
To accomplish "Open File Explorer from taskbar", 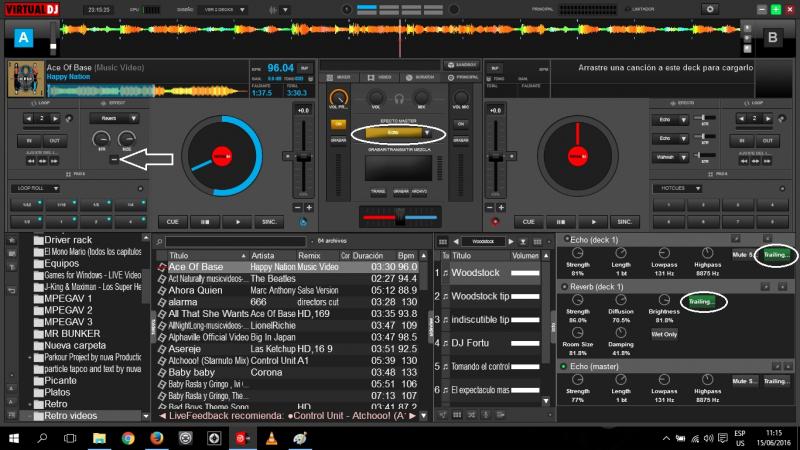I will pos(99,438).
